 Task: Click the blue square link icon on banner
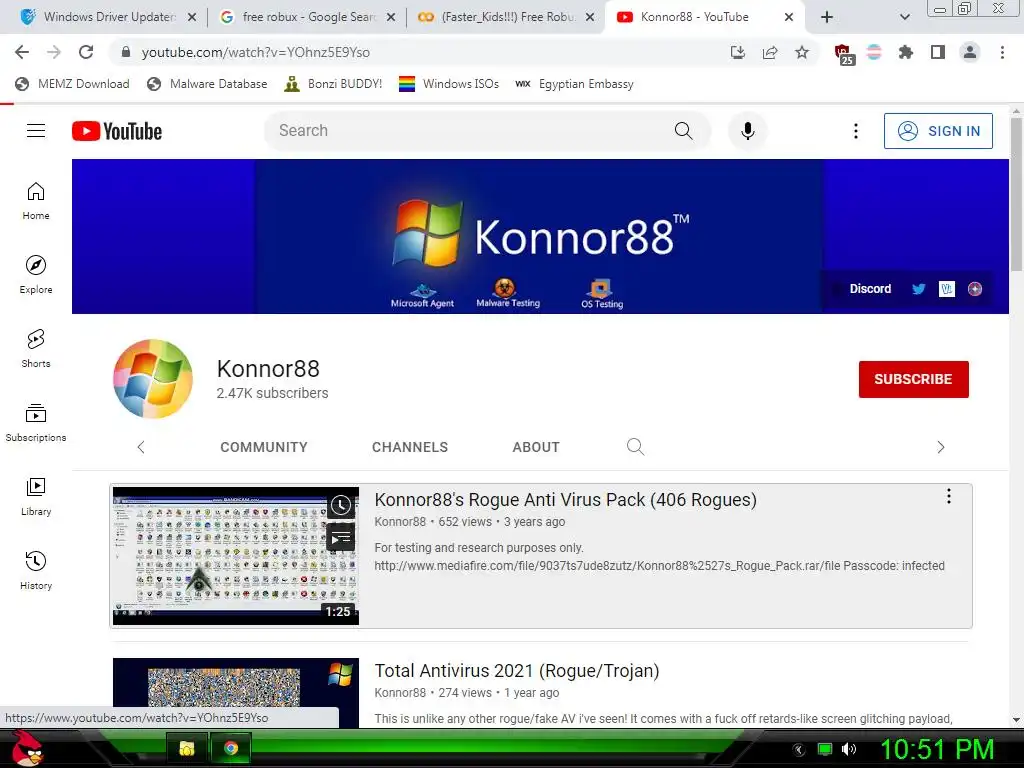947,289
